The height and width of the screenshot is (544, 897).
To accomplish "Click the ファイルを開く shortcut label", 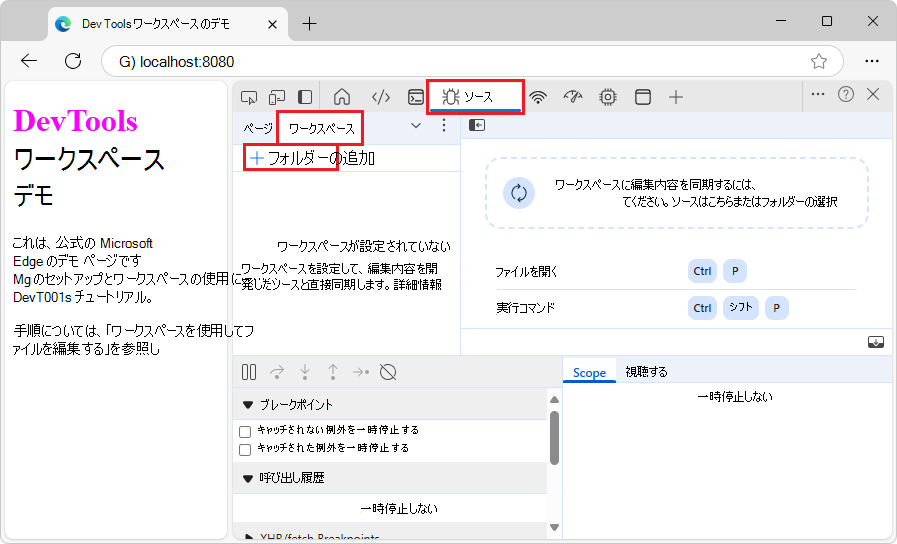I will click(x=526, y=272).
